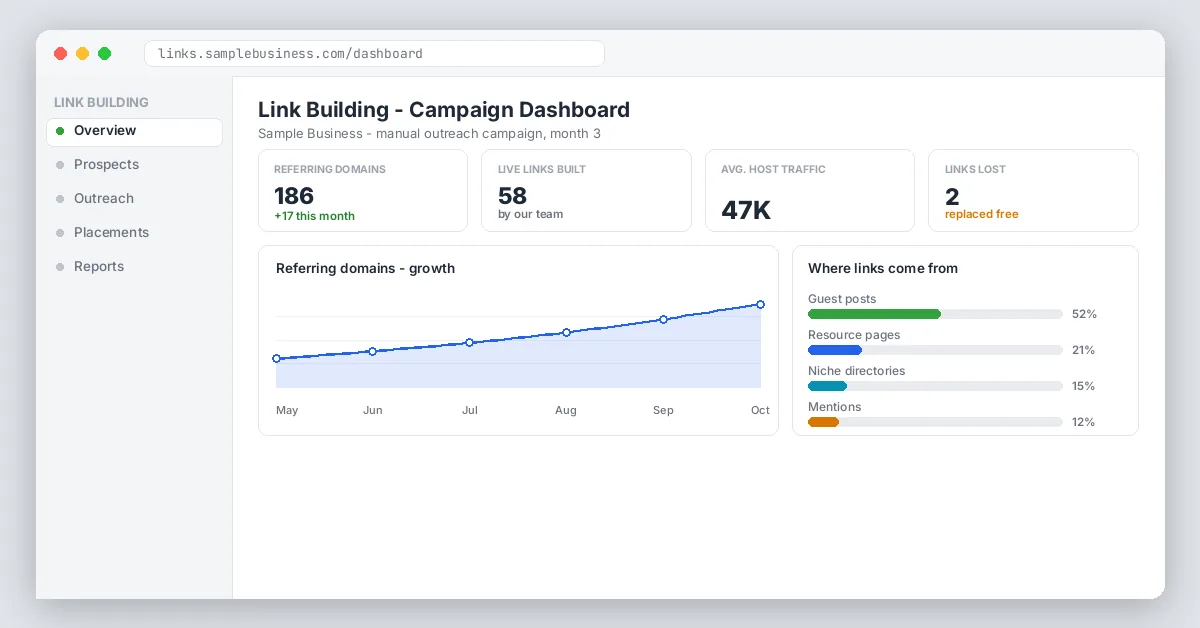Click the teal Niche directories progress bar
Viewport: 1200px width, 628px height.
coord(827,386)
